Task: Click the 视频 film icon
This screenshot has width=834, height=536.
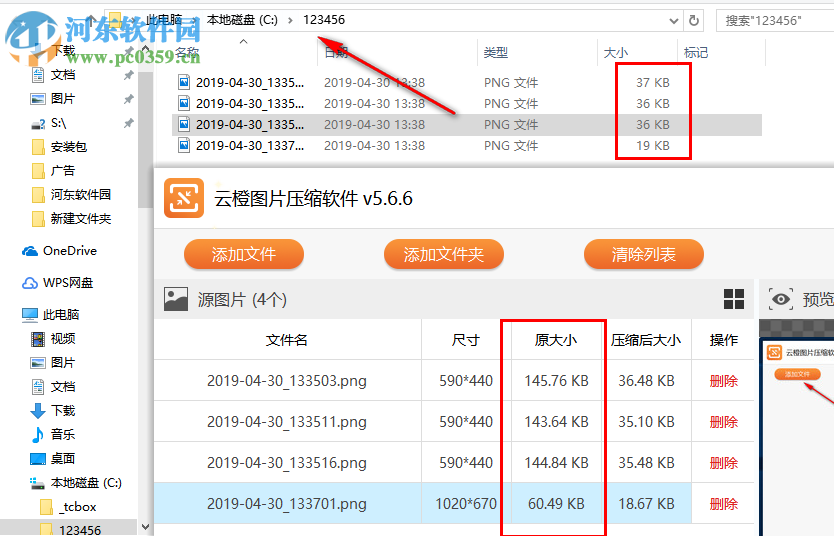Action: (x=38, y=339)
